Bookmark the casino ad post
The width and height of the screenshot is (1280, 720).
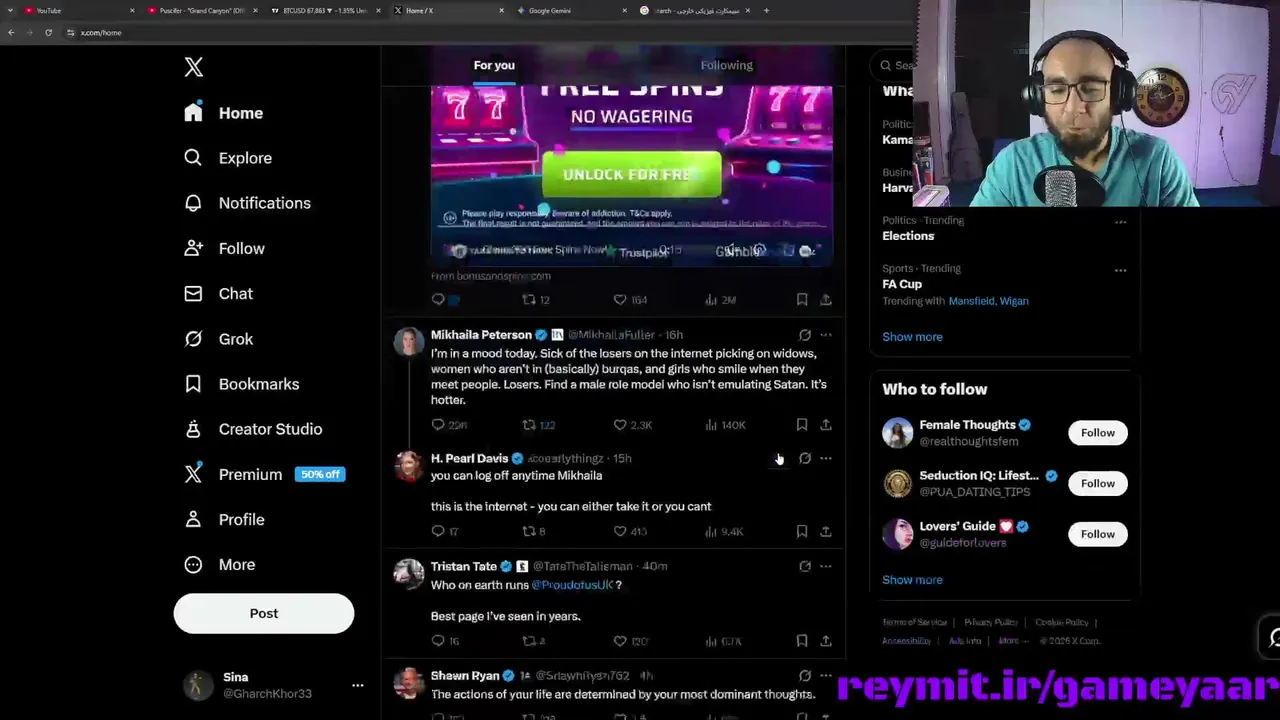802,299
